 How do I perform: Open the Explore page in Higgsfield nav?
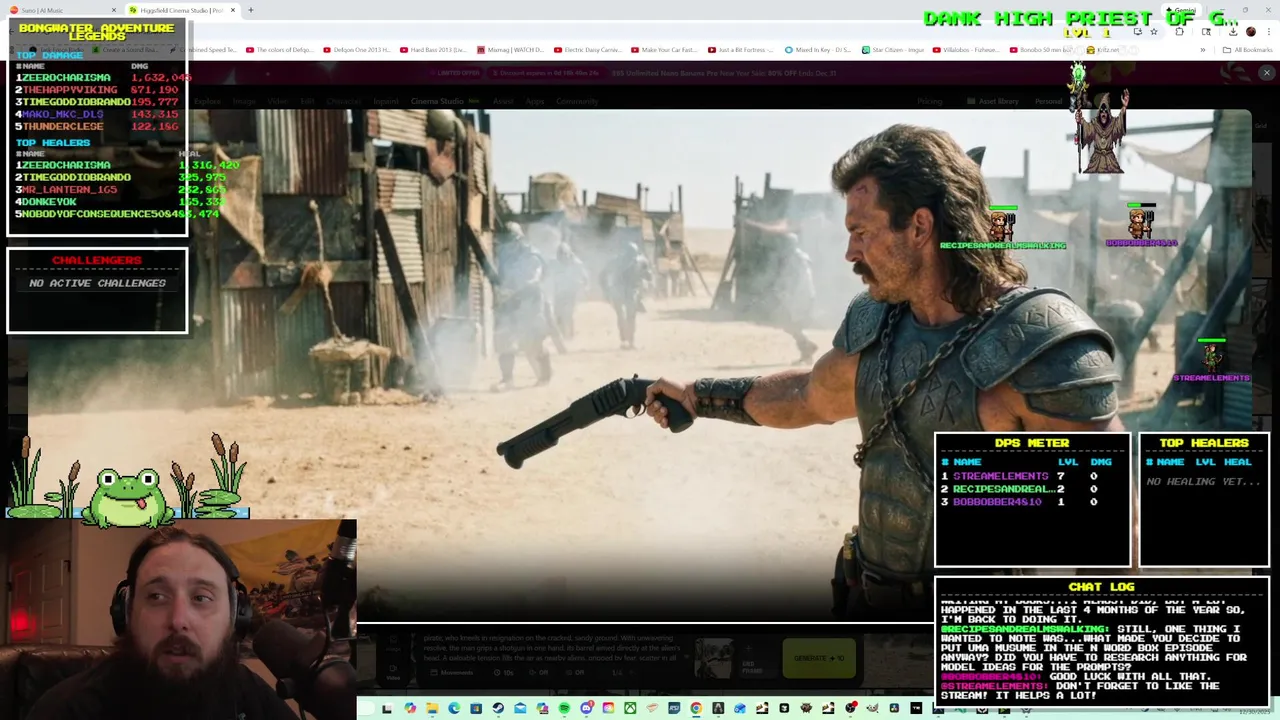(207, 101)
